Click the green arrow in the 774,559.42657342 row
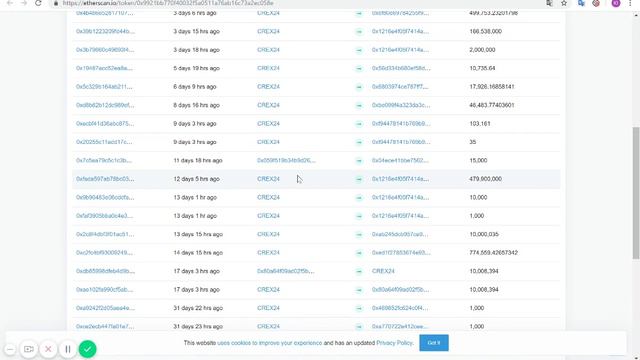640x360 pixels. [359, 253]
